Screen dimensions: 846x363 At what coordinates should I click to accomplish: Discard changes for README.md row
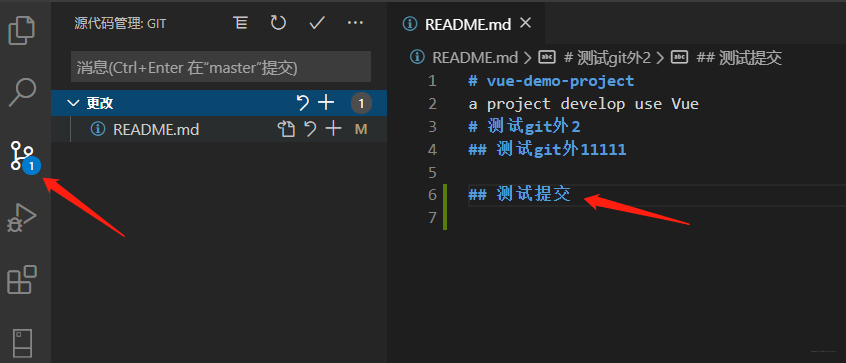[310, 129]
